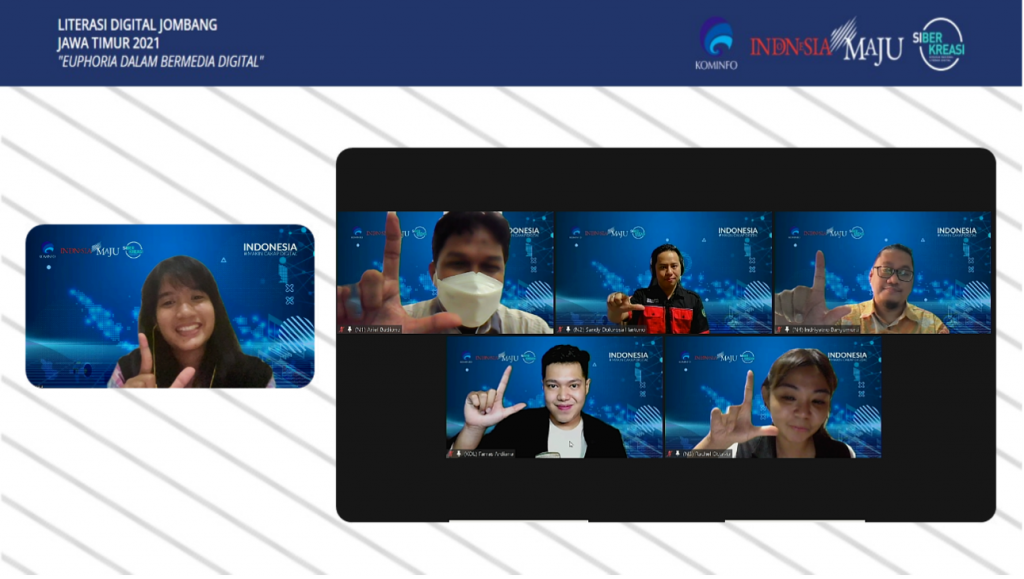Select the KOL participant video tile

click(554, 397)
